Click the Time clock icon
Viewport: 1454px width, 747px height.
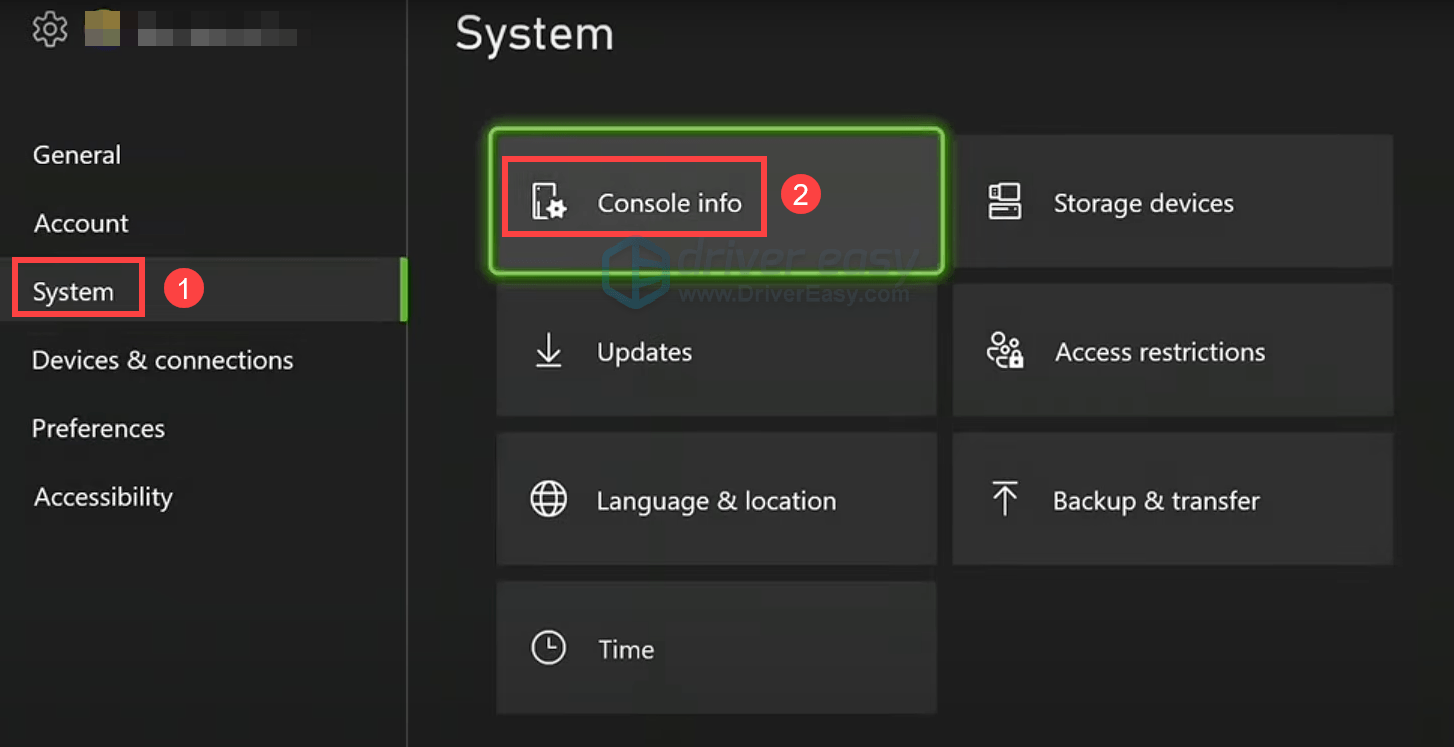click(548, 648)
